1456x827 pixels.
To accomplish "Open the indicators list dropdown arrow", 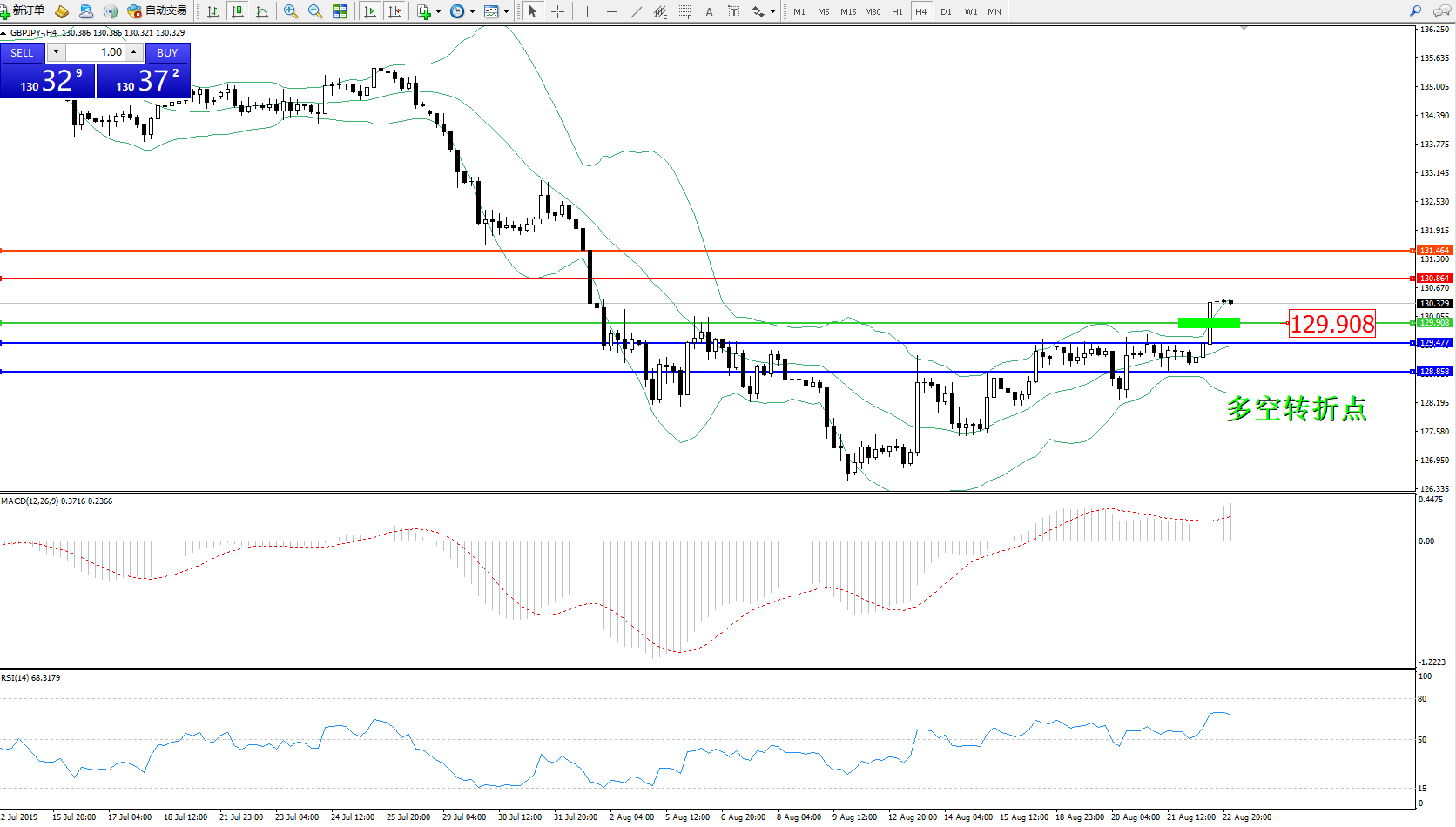I will pos(438,11).
